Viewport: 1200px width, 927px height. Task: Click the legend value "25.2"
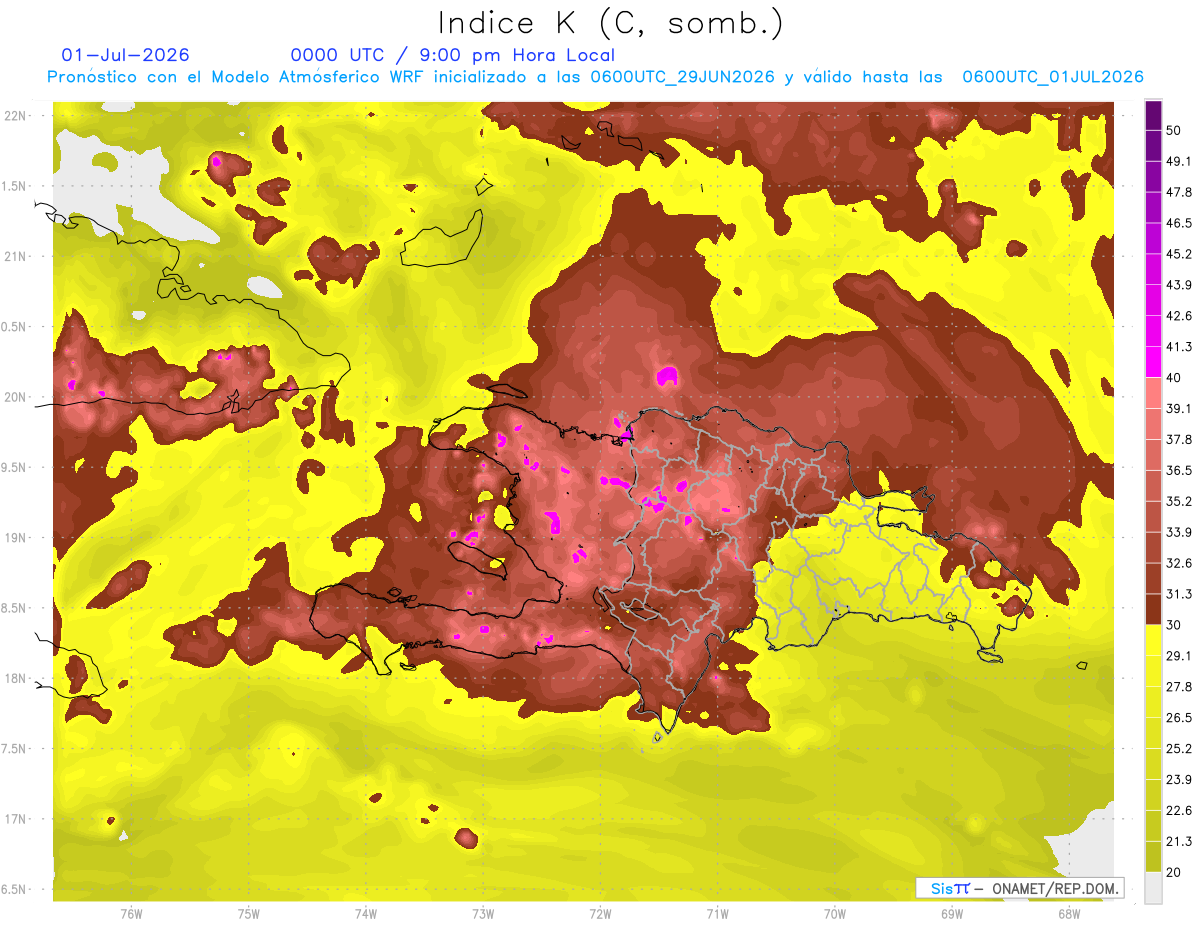coord(1179,748)
